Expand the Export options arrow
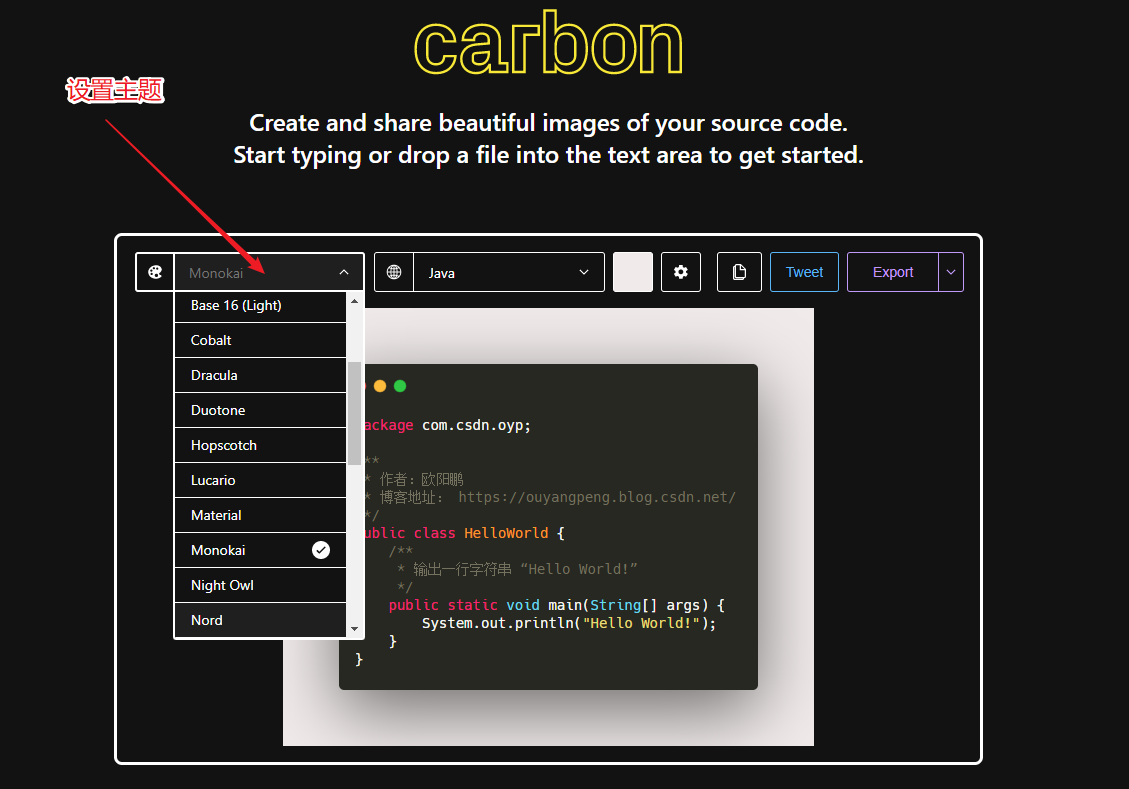 coord(950,272)
